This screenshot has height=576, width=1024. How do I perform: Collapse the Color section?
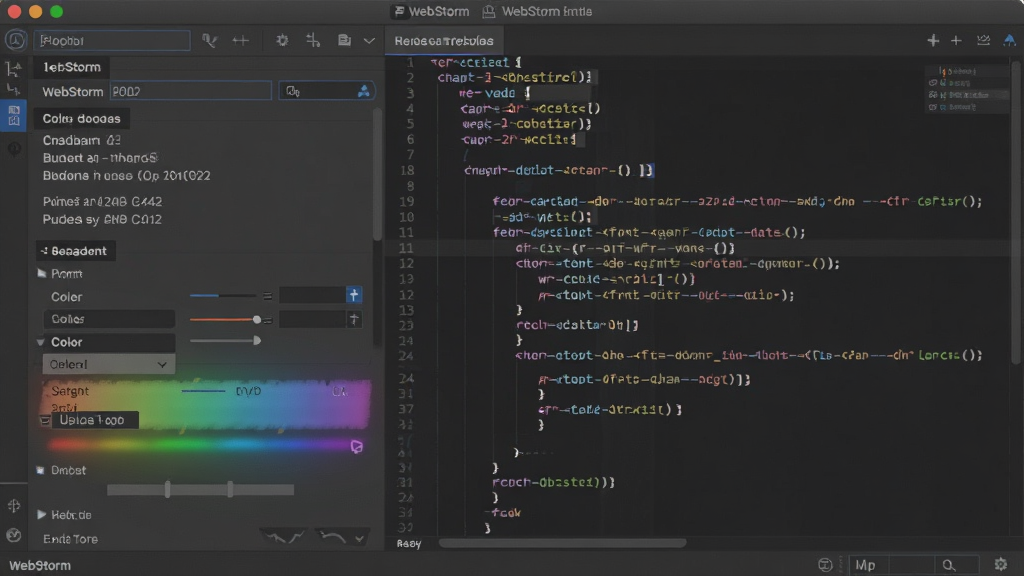40,342
